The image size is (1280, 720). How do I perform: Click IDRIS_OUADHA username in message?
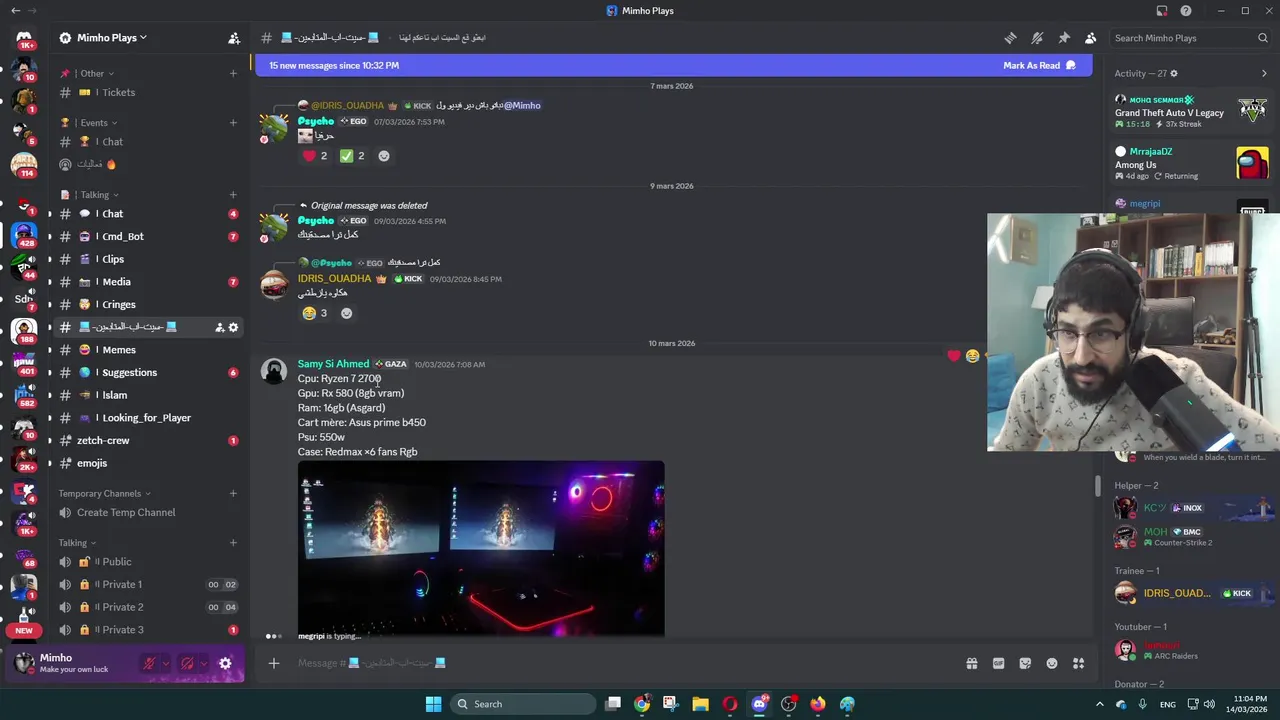pos(334,279)
